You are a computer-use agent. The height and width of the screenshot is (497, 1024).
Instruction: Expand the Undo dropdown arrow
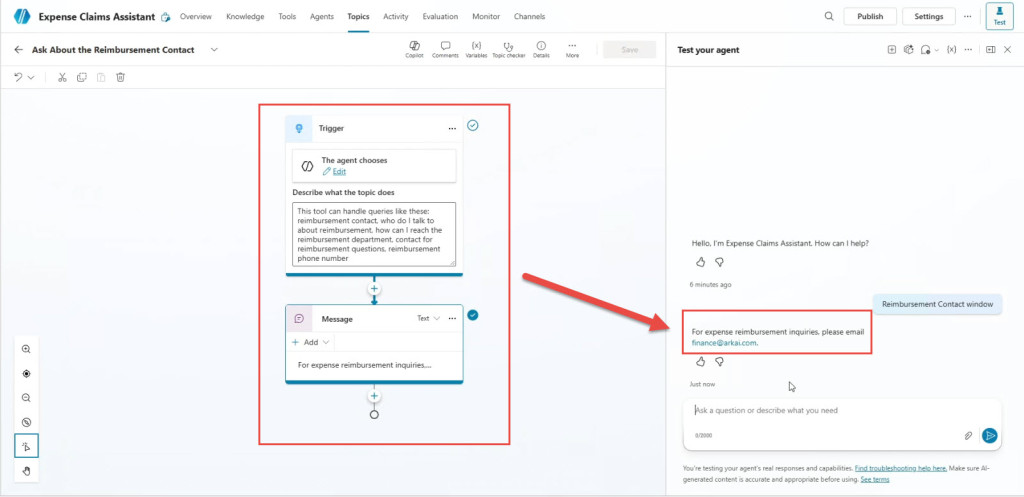click(x=31, y=78)
